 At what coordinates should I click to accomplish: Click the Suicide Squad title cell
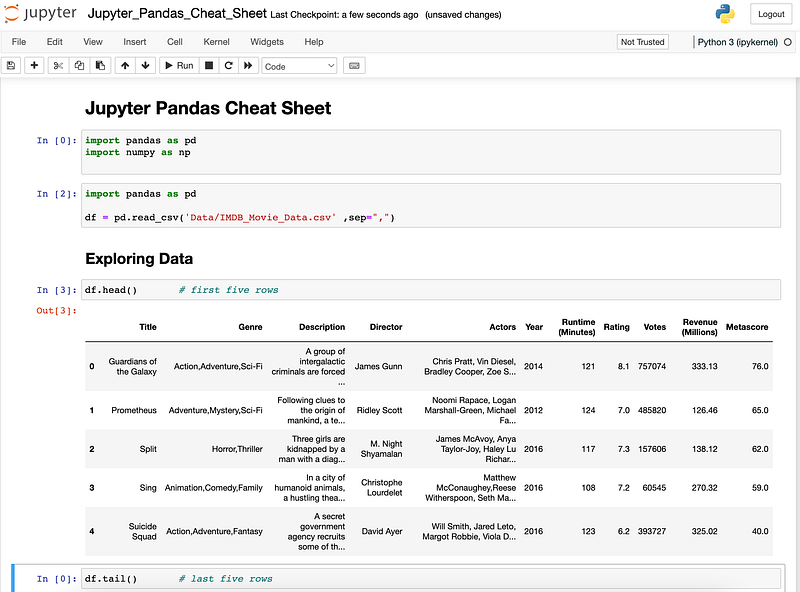(142, 531)
